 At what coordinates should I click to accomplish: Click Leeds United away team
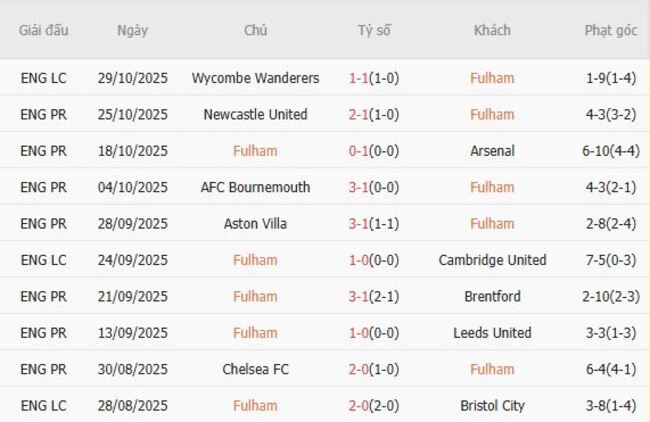click(492, 333)
